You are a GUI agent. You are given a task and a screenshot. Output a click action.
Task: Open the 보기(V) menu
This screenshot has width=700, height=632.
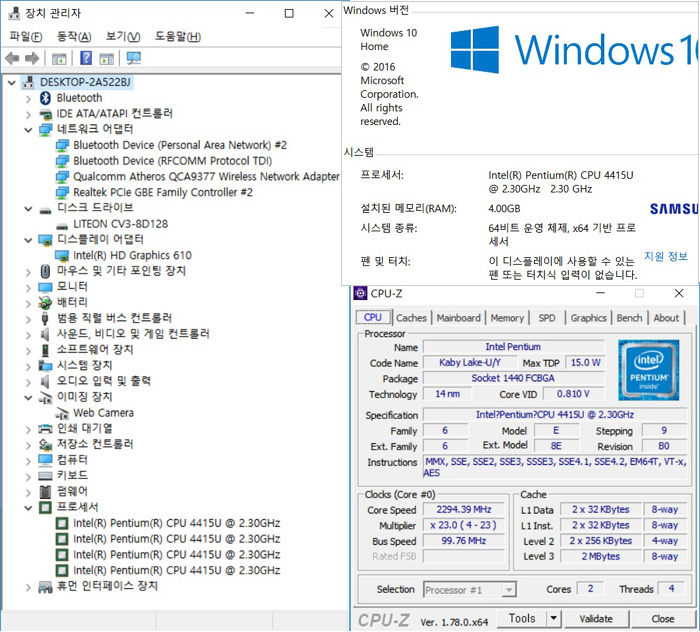pyautogui.click(x=123, y=36)
